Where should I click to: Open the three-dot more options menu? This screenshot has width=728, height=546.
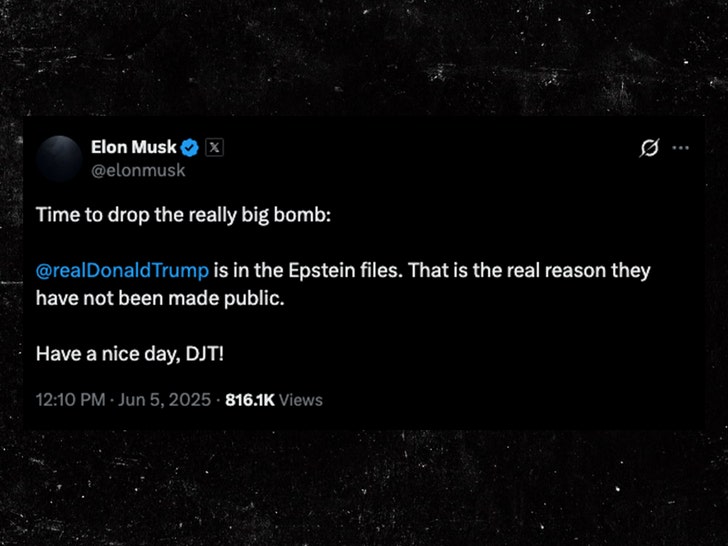681,148
